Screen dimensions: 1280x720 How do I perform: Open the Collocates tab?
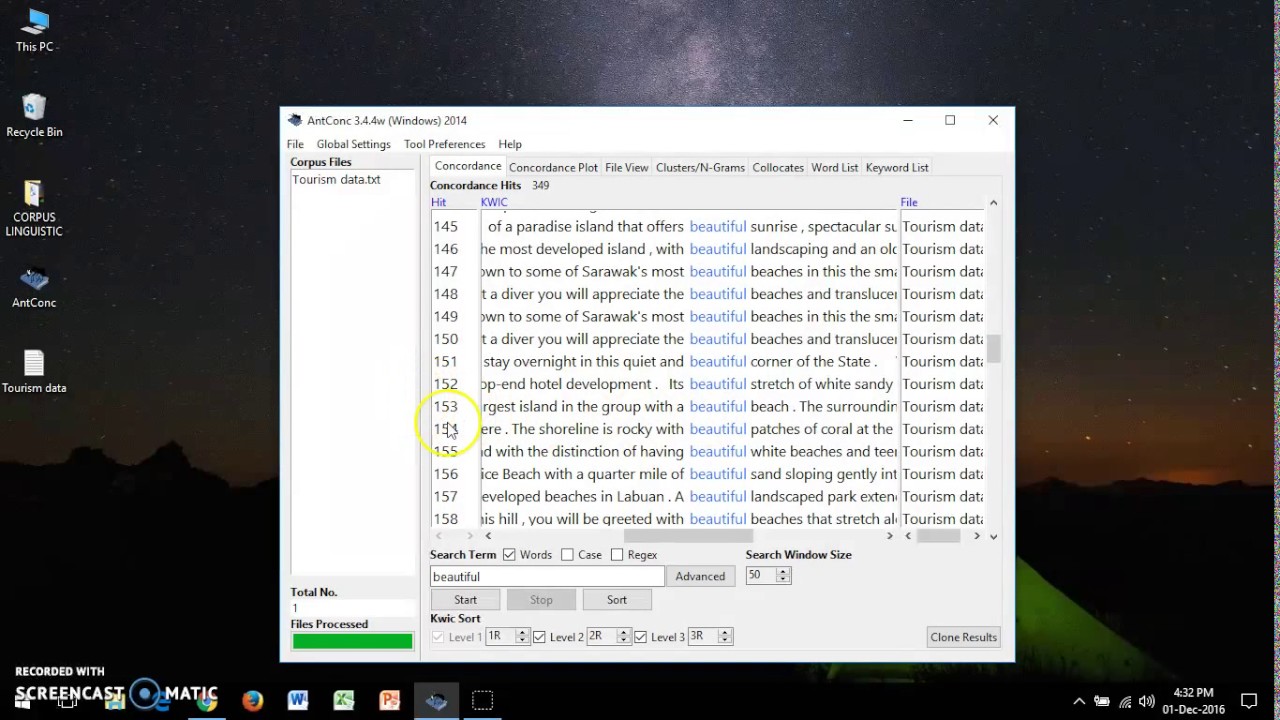778,168
